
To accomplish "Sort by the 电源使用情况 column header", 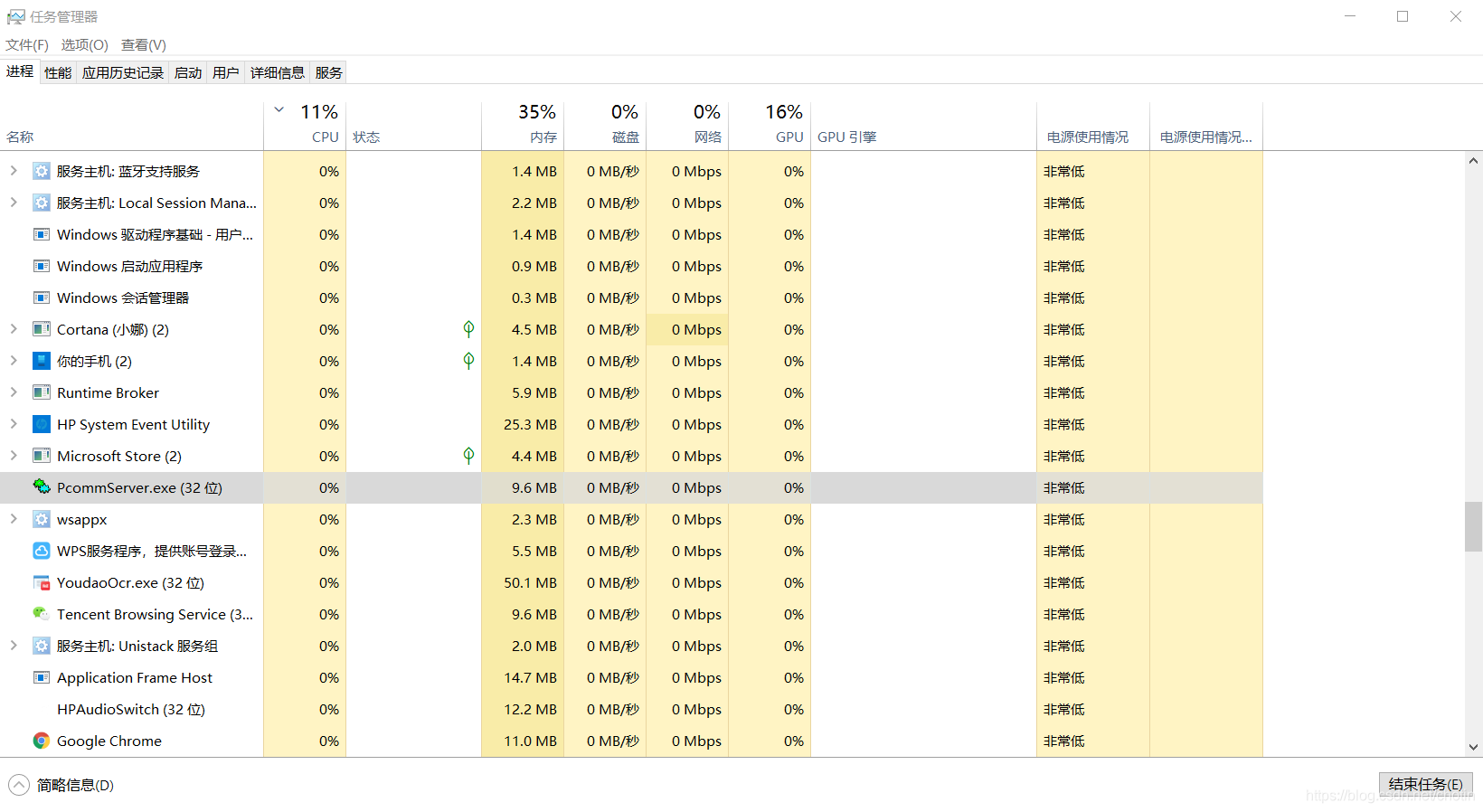I will click(1093, 125).
